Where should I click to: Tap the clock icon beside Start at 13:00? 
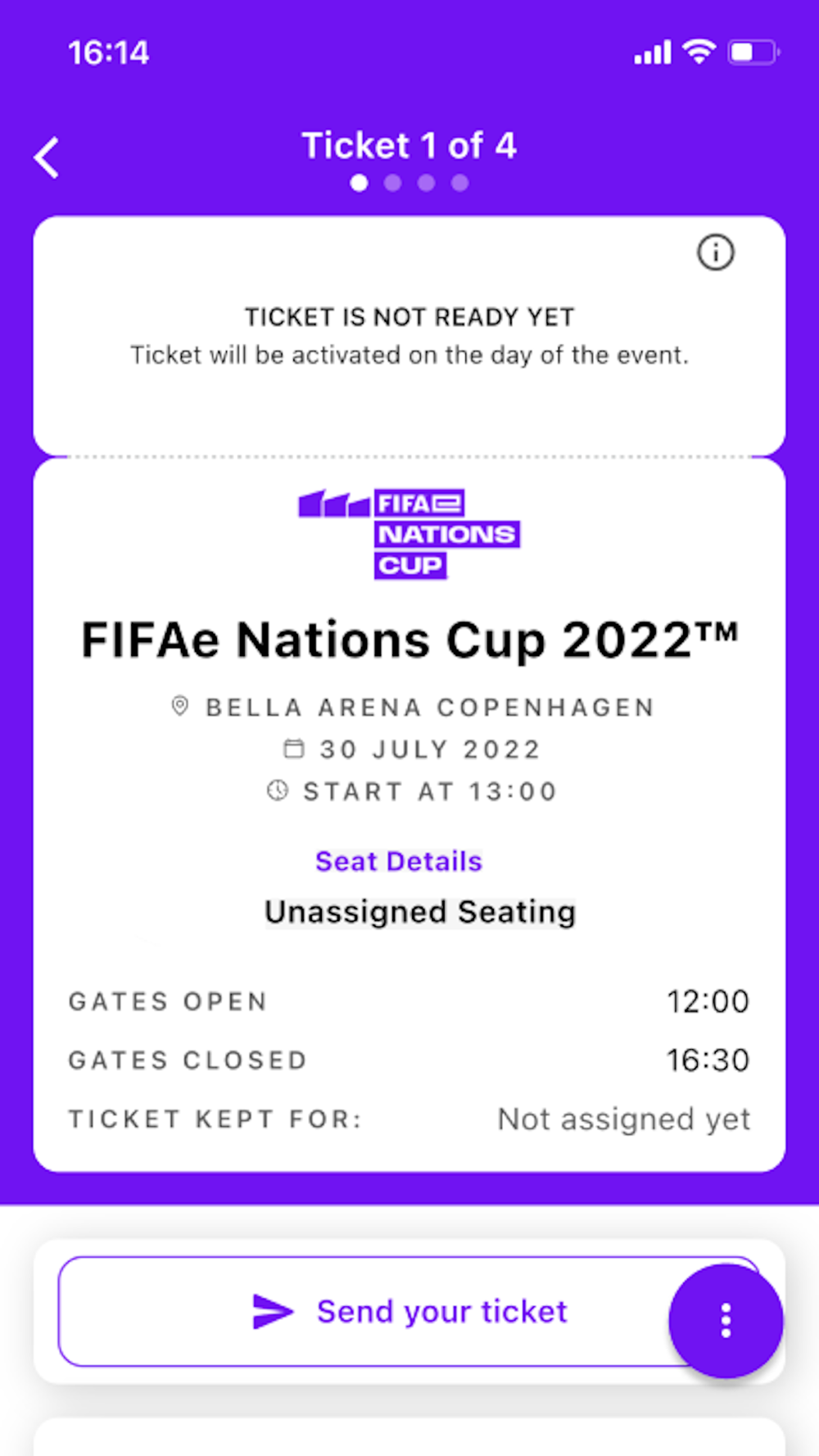tap(278, 790)
